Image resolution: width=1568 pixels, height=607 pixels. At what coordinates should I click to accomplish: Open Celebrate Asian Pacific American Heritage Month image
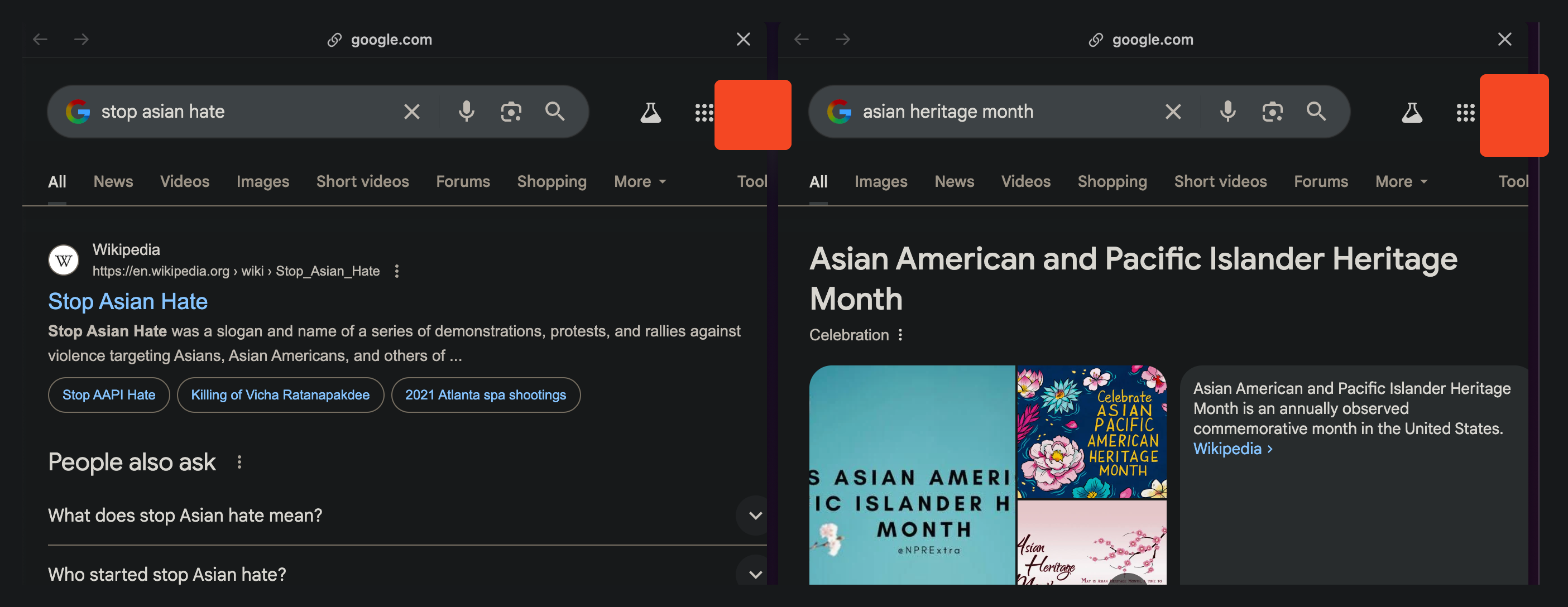[x=1092, y=432]
